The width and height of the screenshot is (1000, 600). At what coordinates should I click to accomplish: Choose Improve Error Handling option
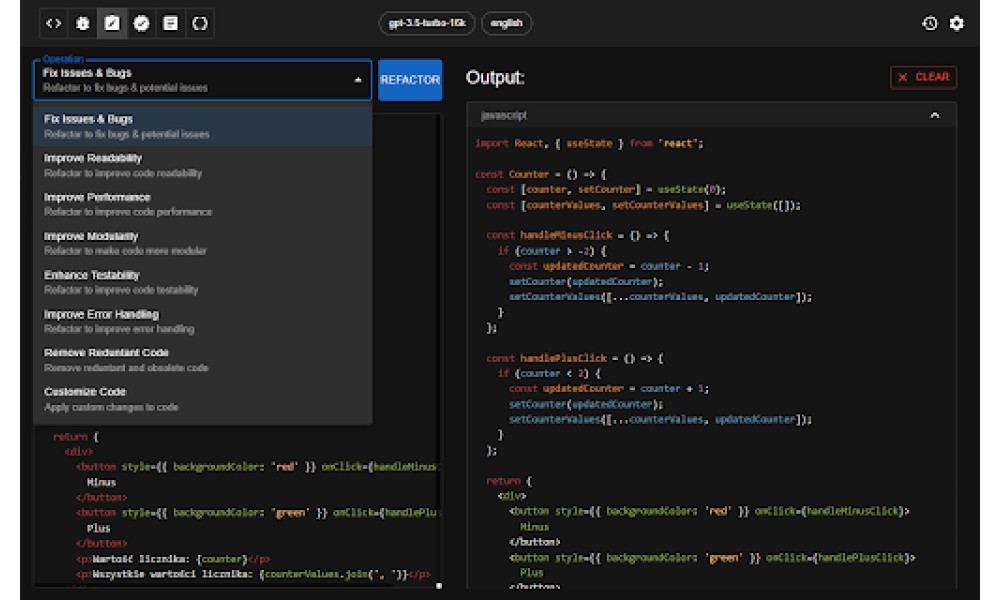click(202, 321)
